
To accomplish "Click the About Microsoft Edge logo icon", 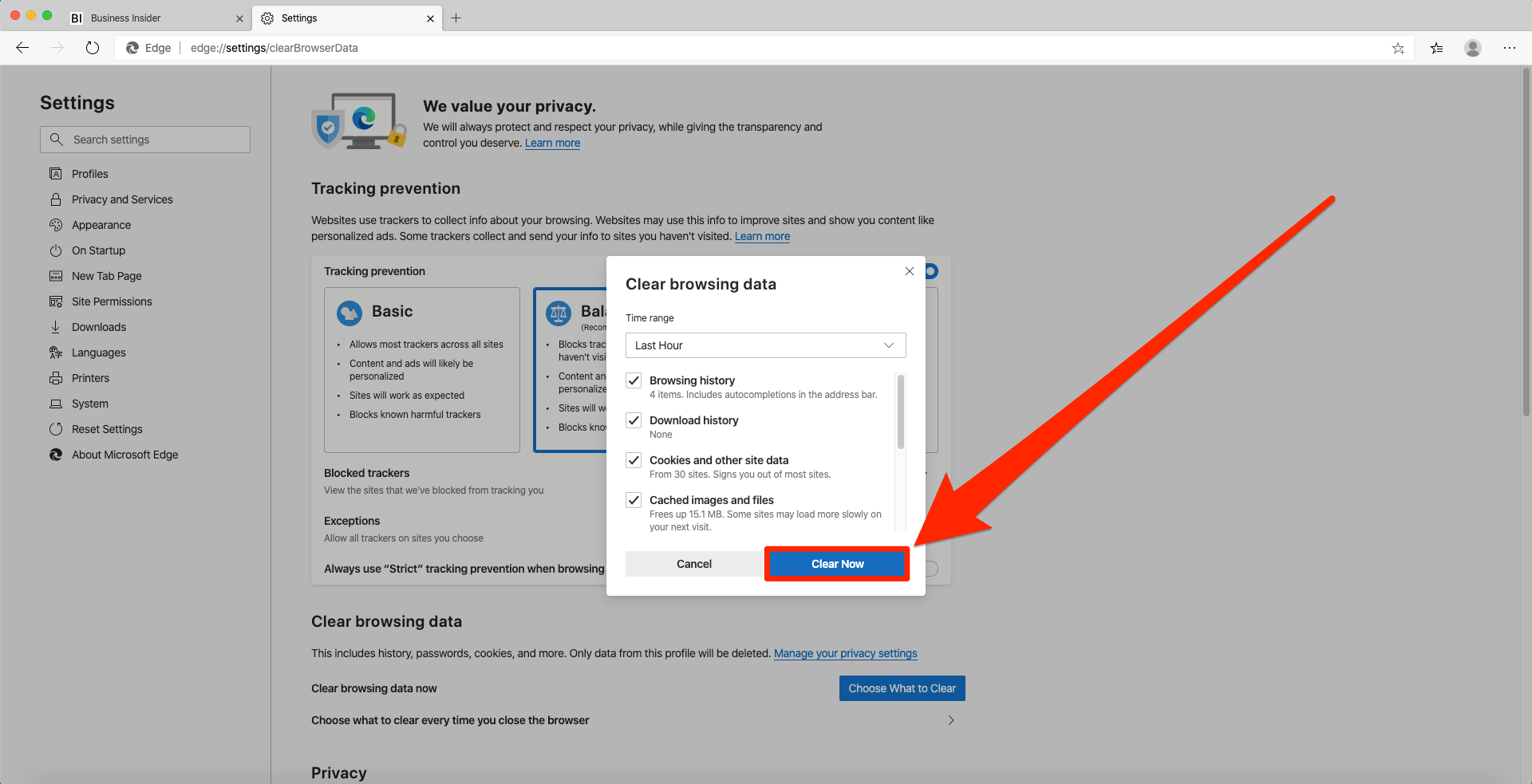I will point(56,455).
